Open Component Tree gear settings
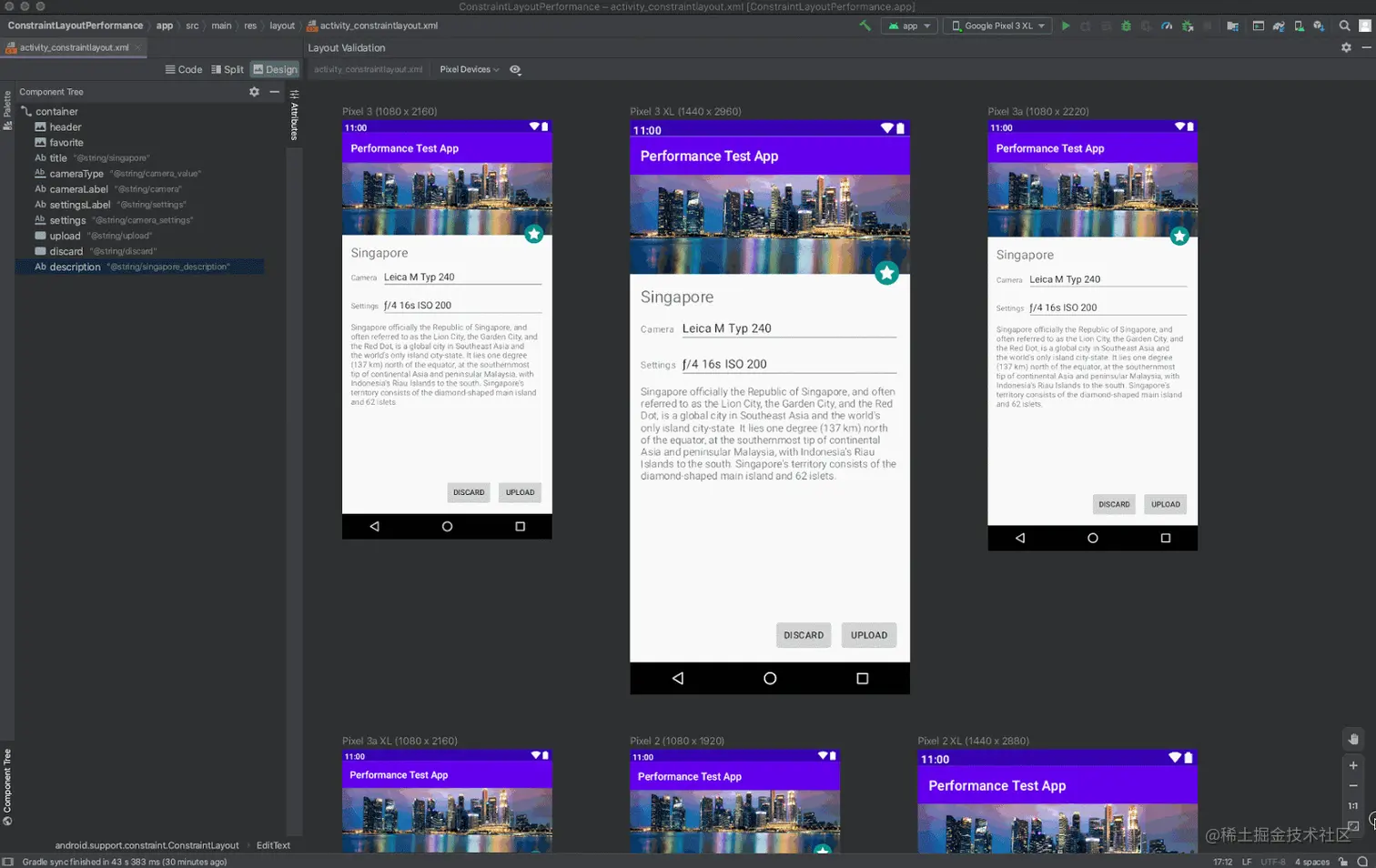Image resolution: width=1376 pixels, height=868 pixels. (254, 91)
